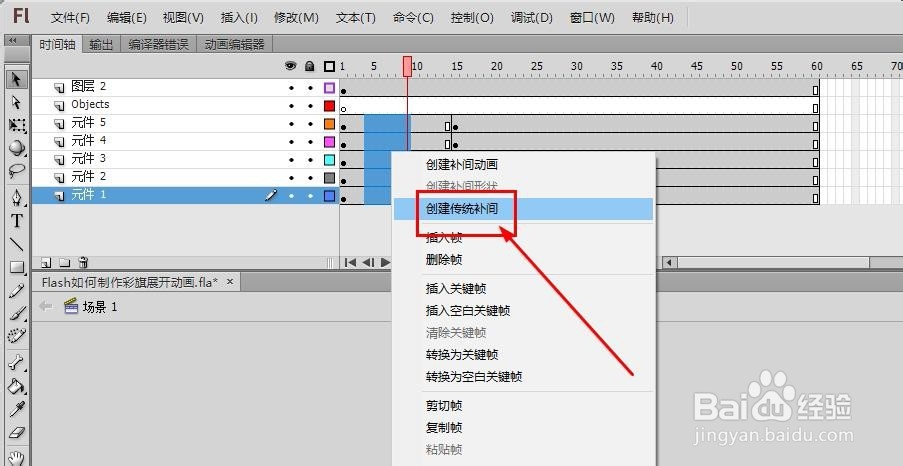Choose 插入关键帧 from context menu

pos(523,289)
